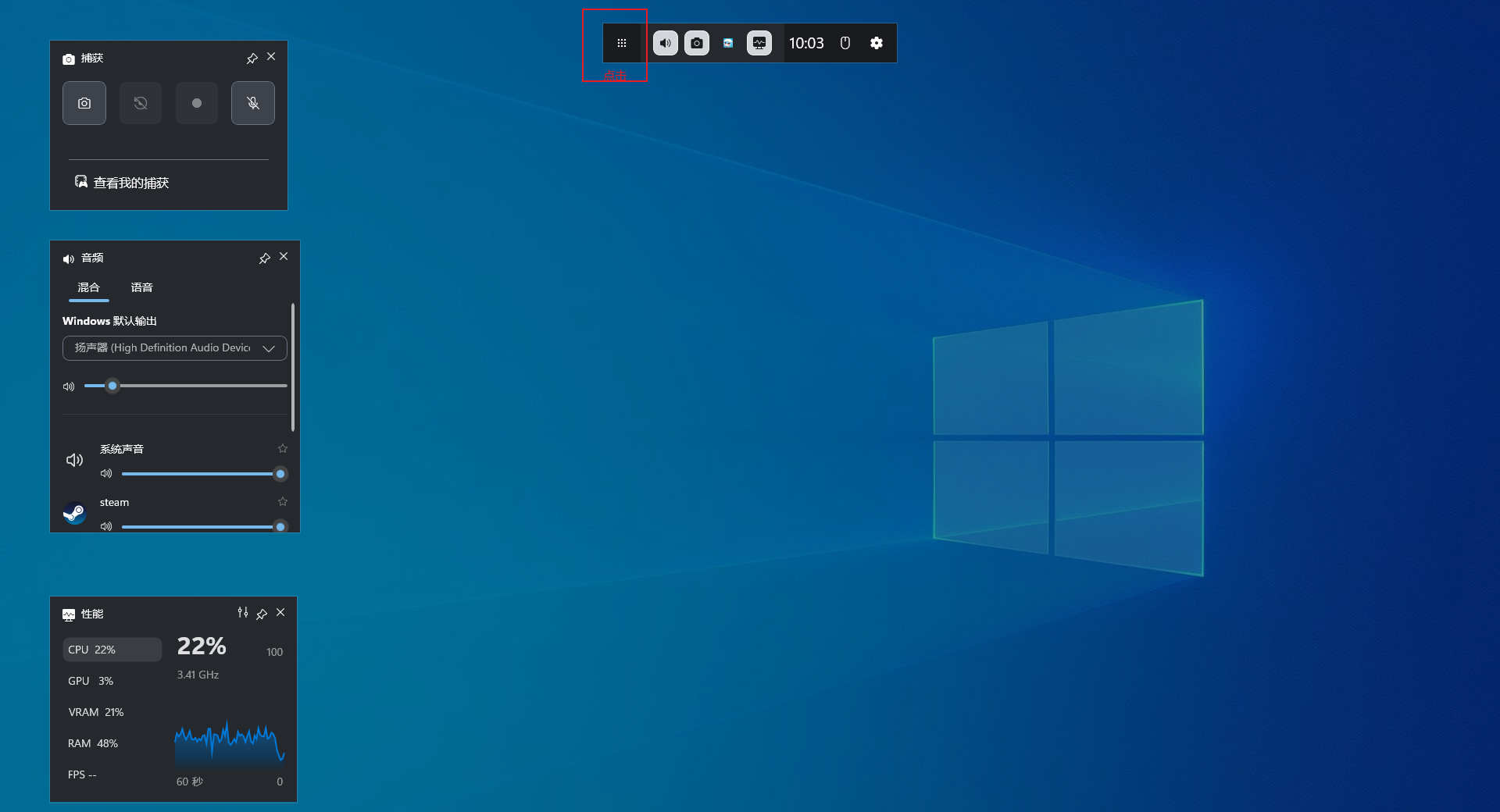
Task: Take a screenshot with camera button
Action: [x=84, y=103]
